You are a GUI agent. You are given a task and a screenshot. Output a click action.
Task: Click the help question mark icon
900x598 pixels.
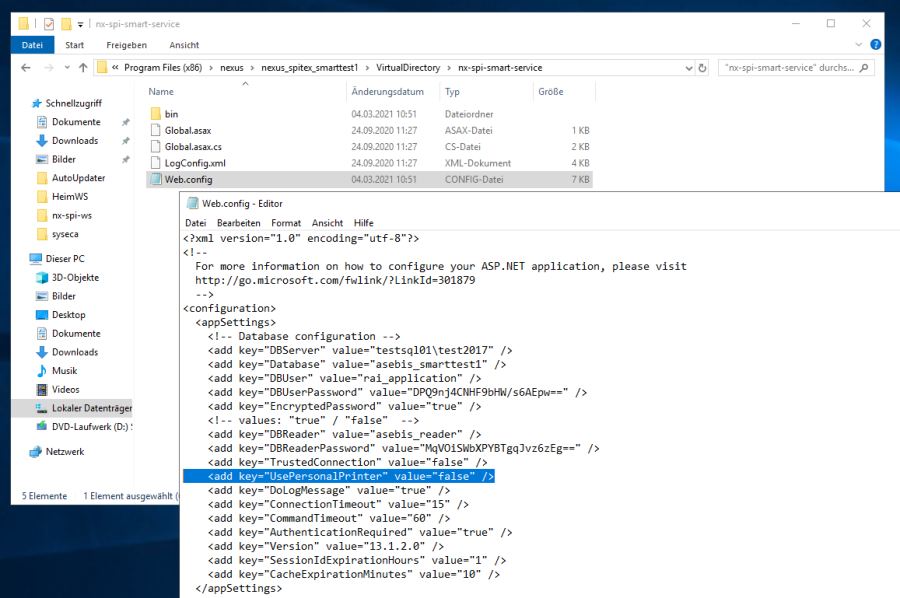pyautogui.click(x=875, y=45)
